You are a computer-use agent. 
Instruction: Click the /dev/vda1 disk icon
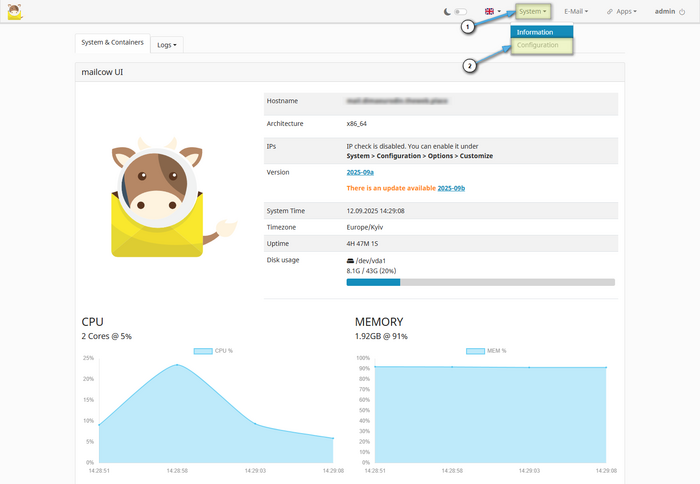(x=350, y=261)
